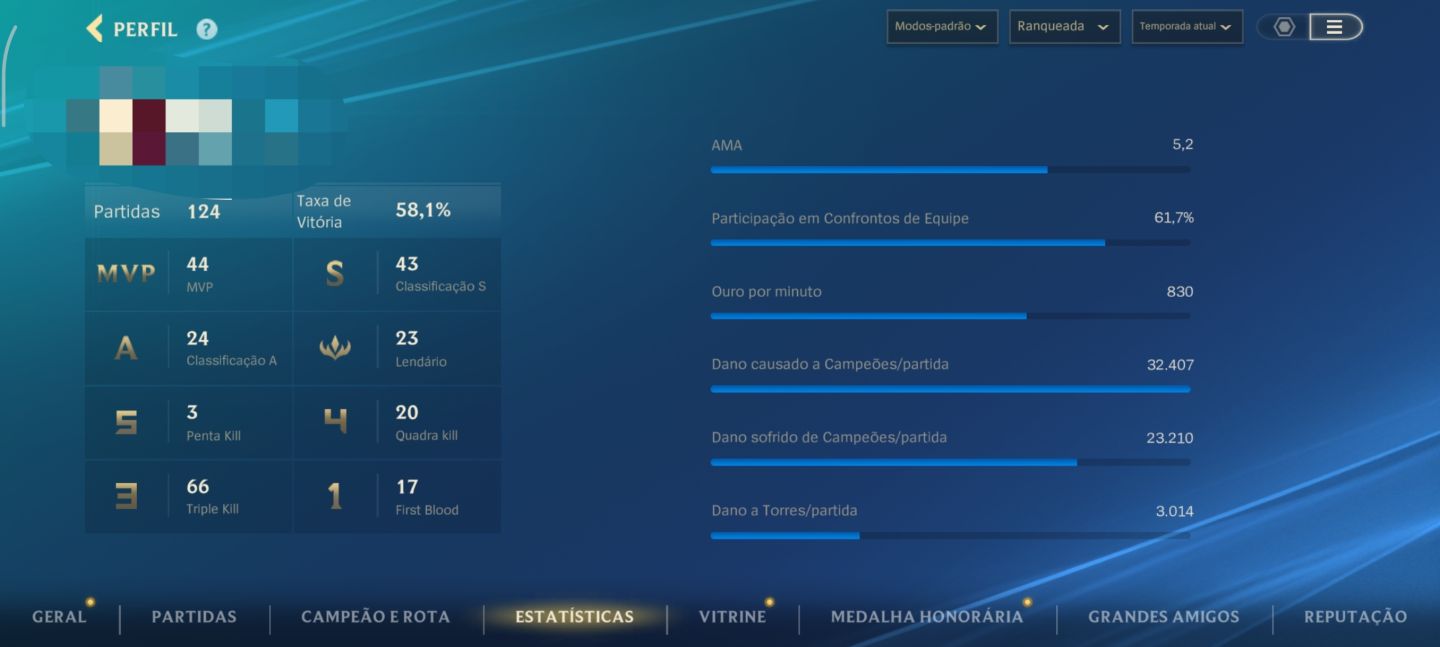
Task: Select the First Blood 1 icon
Action: [335, 496]
